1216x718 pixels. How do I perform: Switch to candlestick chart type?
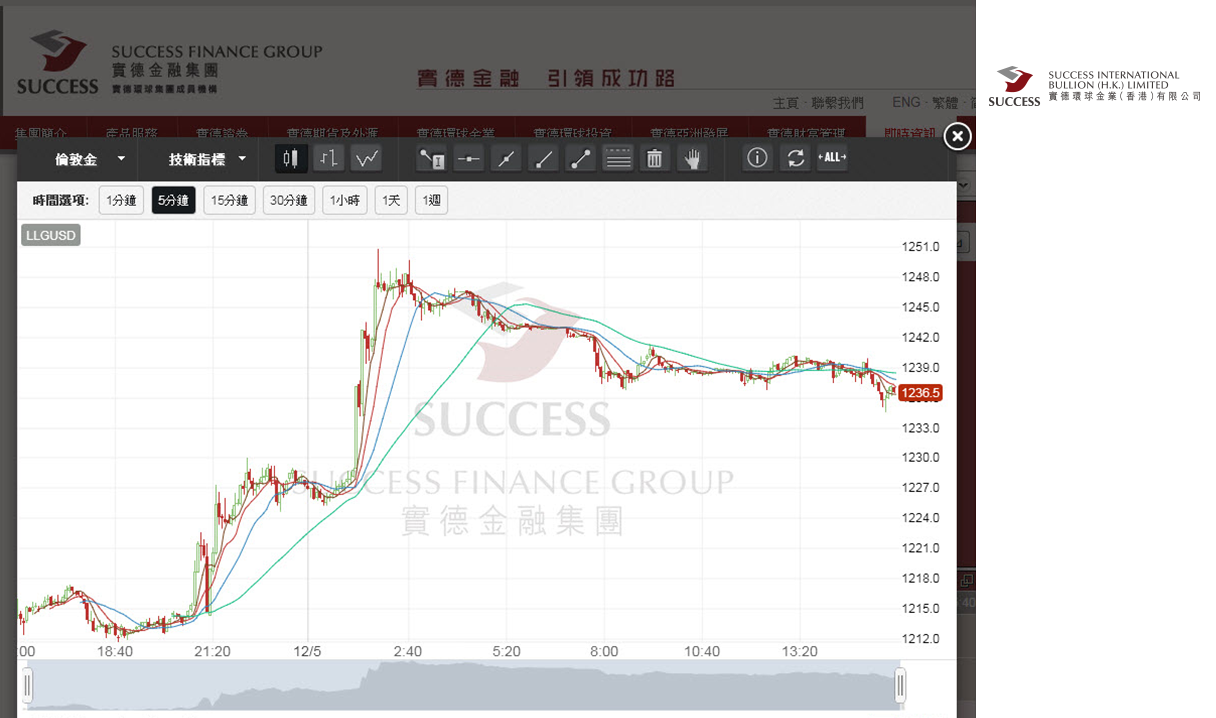tap(291, 158)
